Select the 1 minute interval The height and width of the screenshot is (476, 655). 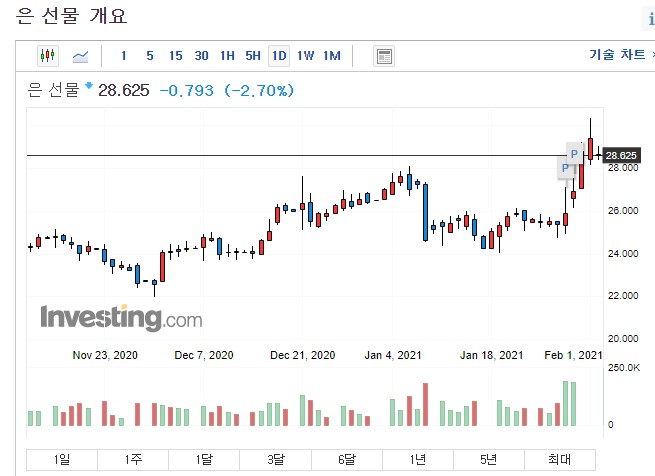coord(124,56)
